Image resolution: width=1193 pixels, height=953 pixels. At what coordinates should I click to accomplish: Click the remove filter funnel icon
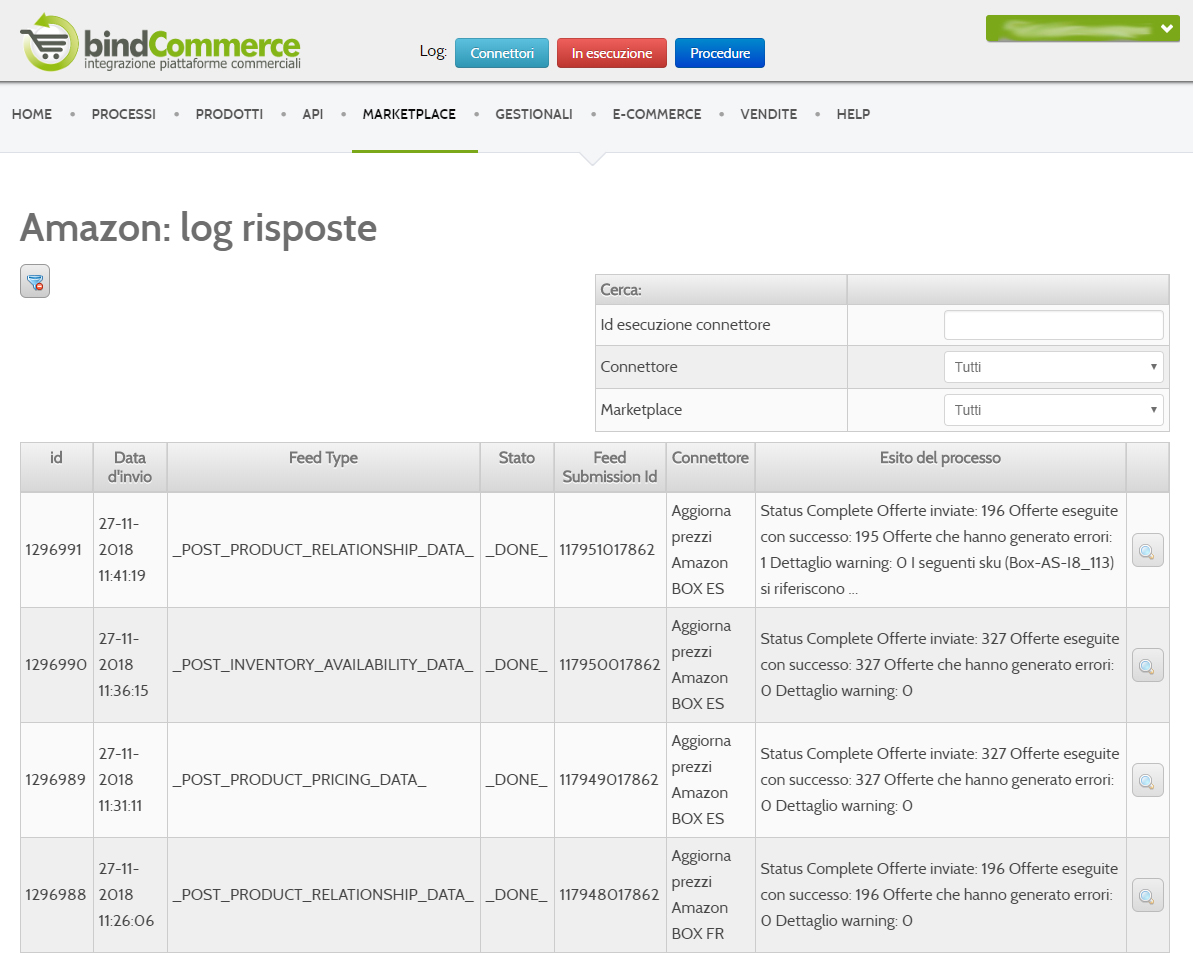pyautogui.click(x=35, y=281)
